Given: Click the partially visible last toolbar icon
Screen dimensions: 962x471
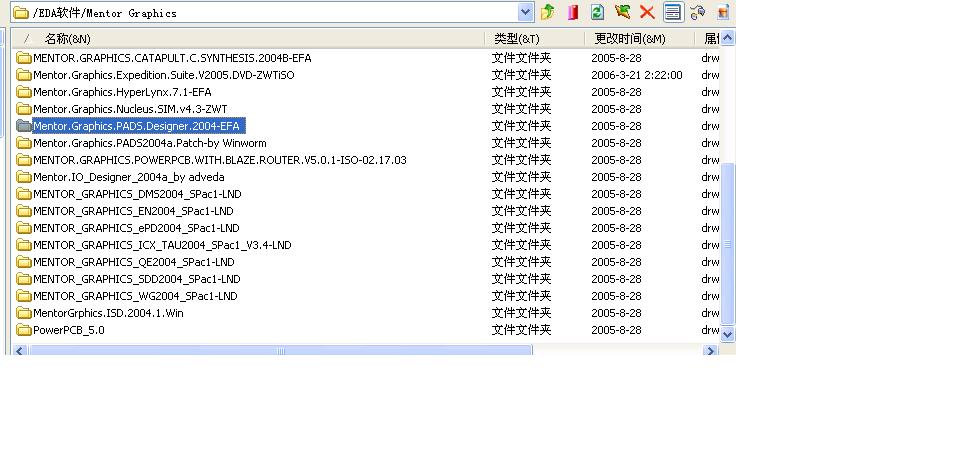Looking at the screenshot, I should click(723, 12).
